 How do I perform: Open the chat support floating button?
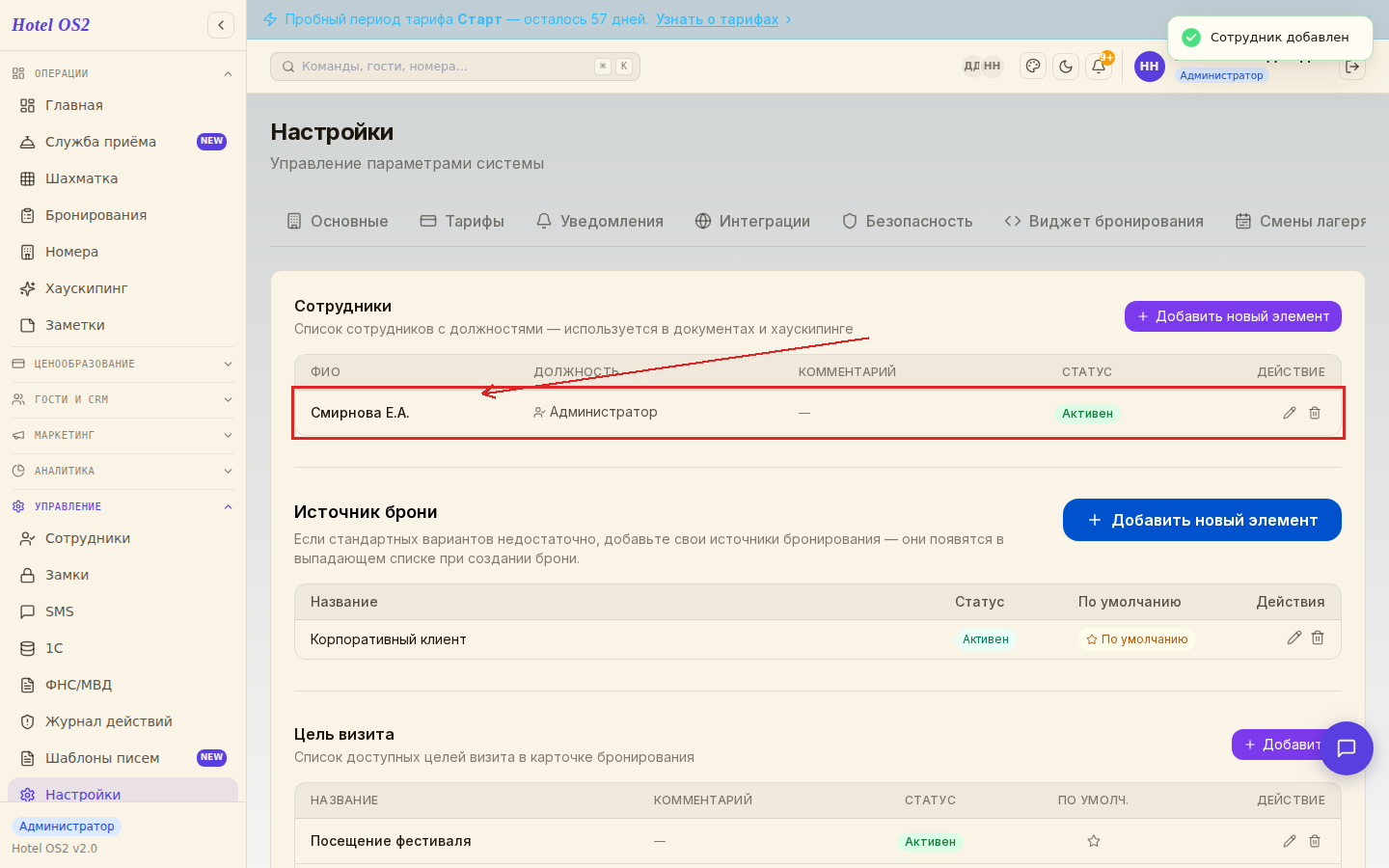[x=1347, y=748]
